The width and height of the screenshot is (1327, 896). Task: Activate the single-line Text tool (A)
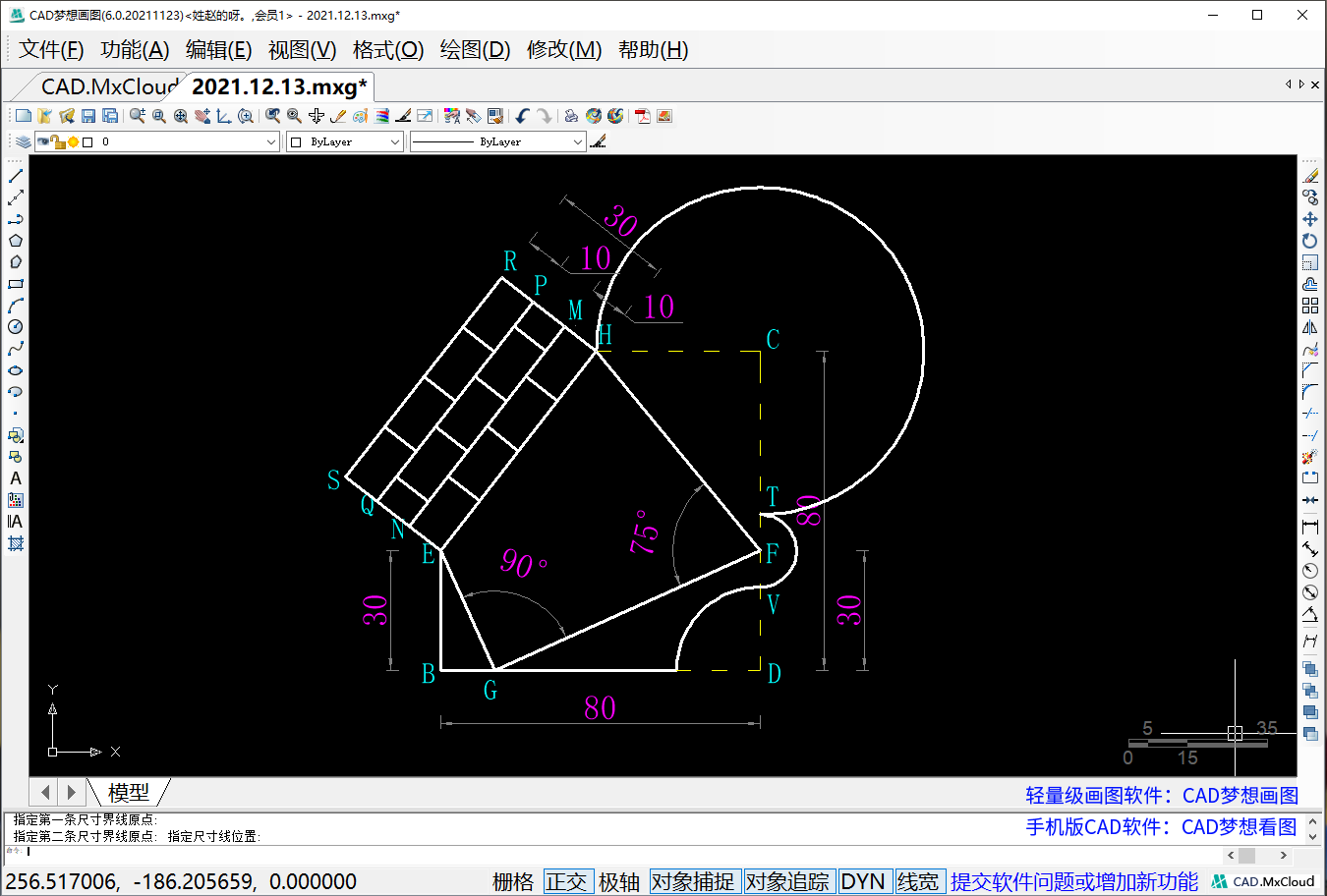click(16, 478)
